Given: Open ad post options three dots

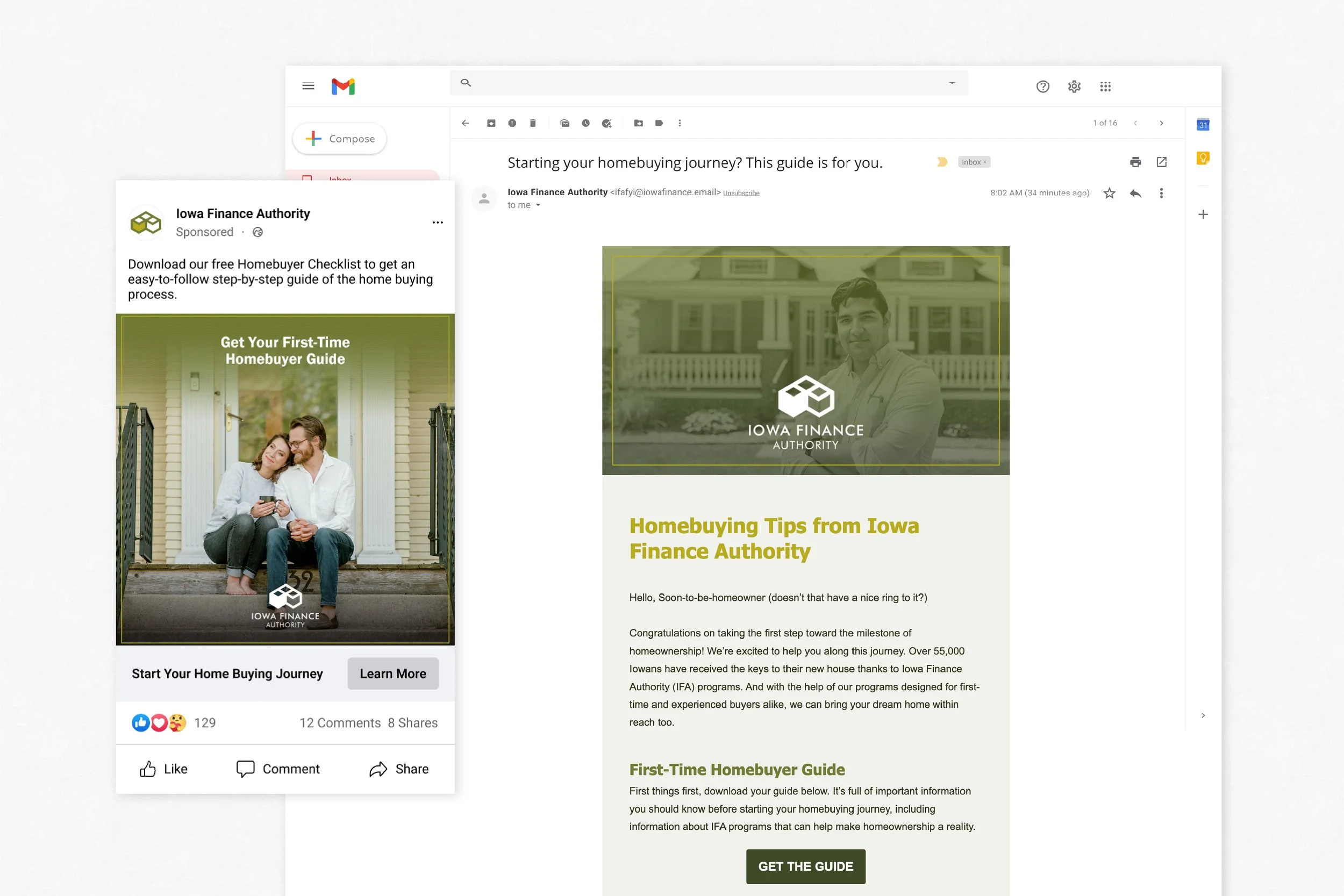Looking at the screenshot, I should [x=438, y=223].
